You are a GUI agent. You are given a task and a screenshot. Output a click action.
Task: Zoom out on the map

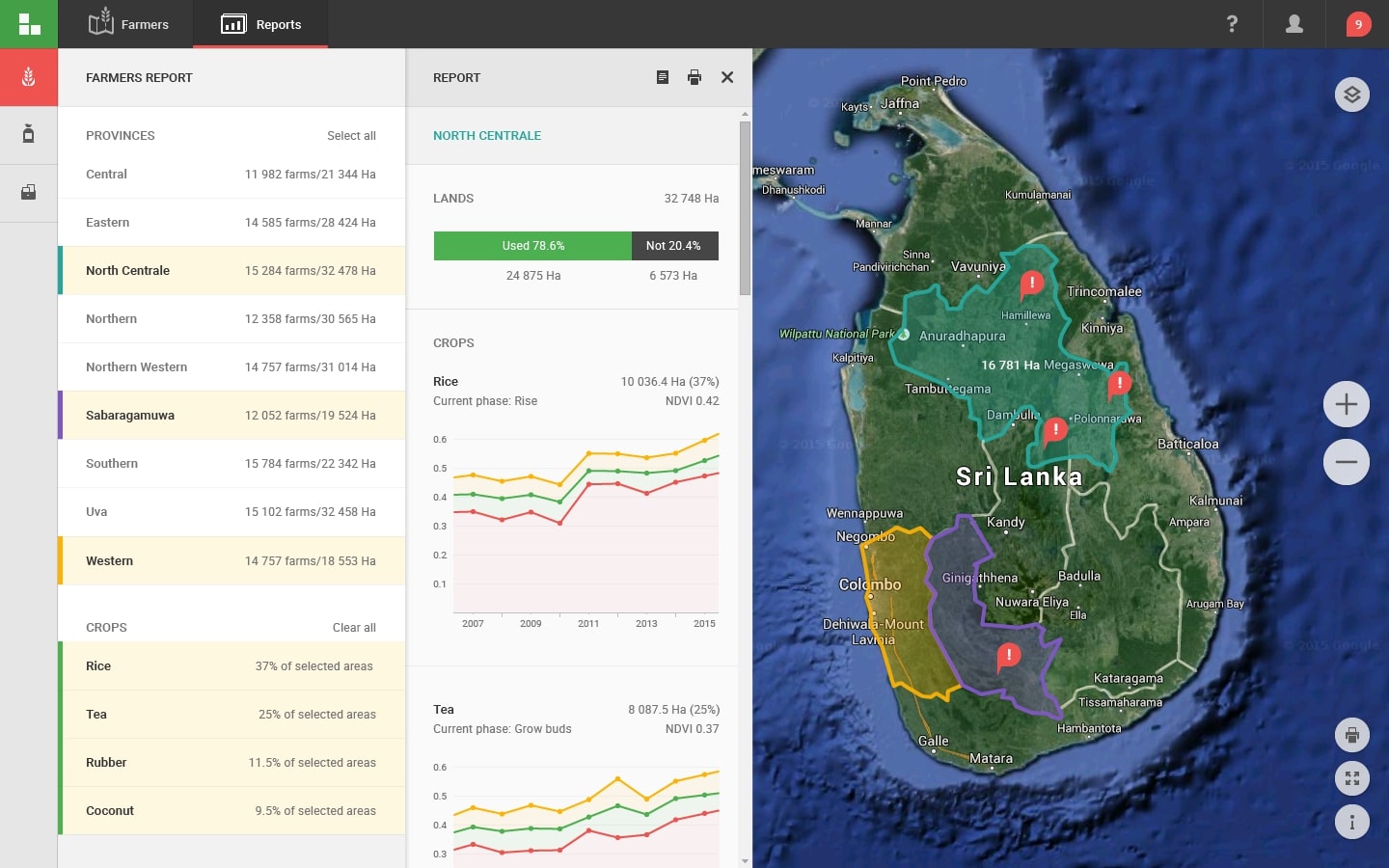tap(1347, 462)
